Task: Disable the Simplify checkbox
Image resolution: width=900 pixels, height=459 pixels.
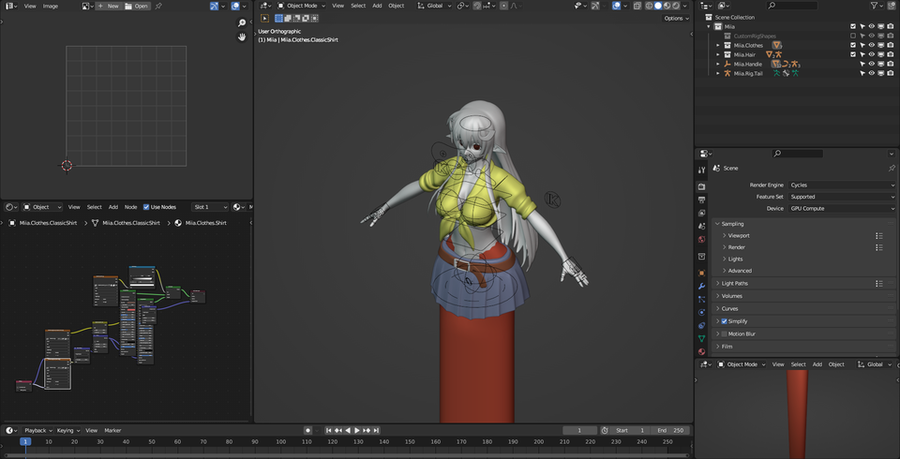Action: point(725,321)
